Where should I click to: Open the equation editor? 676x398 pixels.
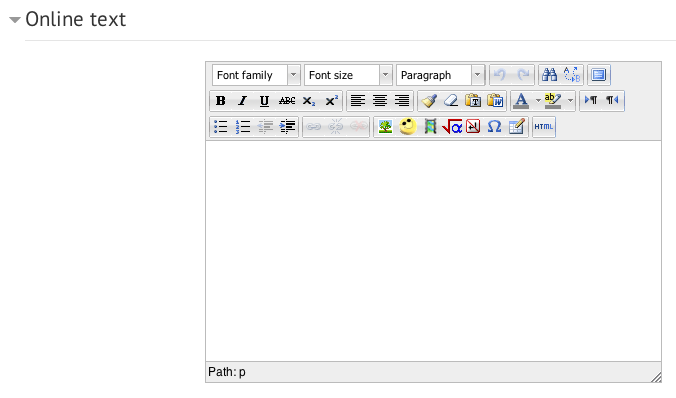click(x=452, y=127)
